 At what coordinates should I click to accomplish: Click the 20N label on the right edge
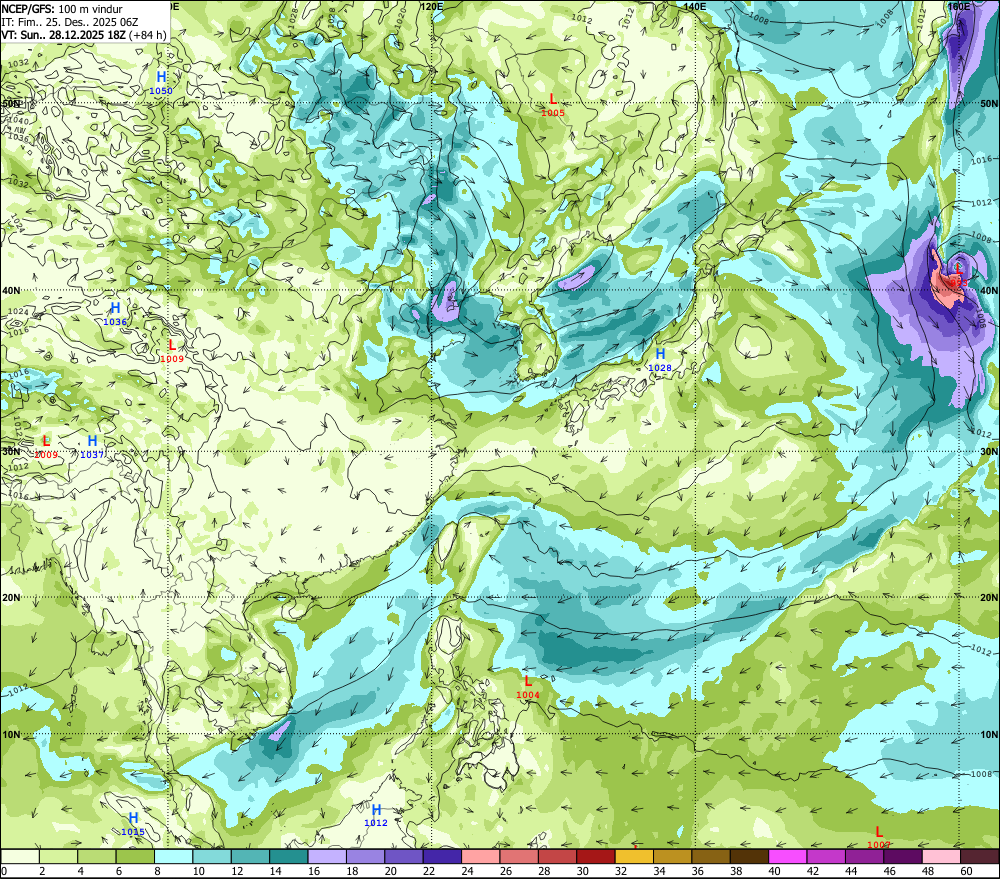point(989,598)
